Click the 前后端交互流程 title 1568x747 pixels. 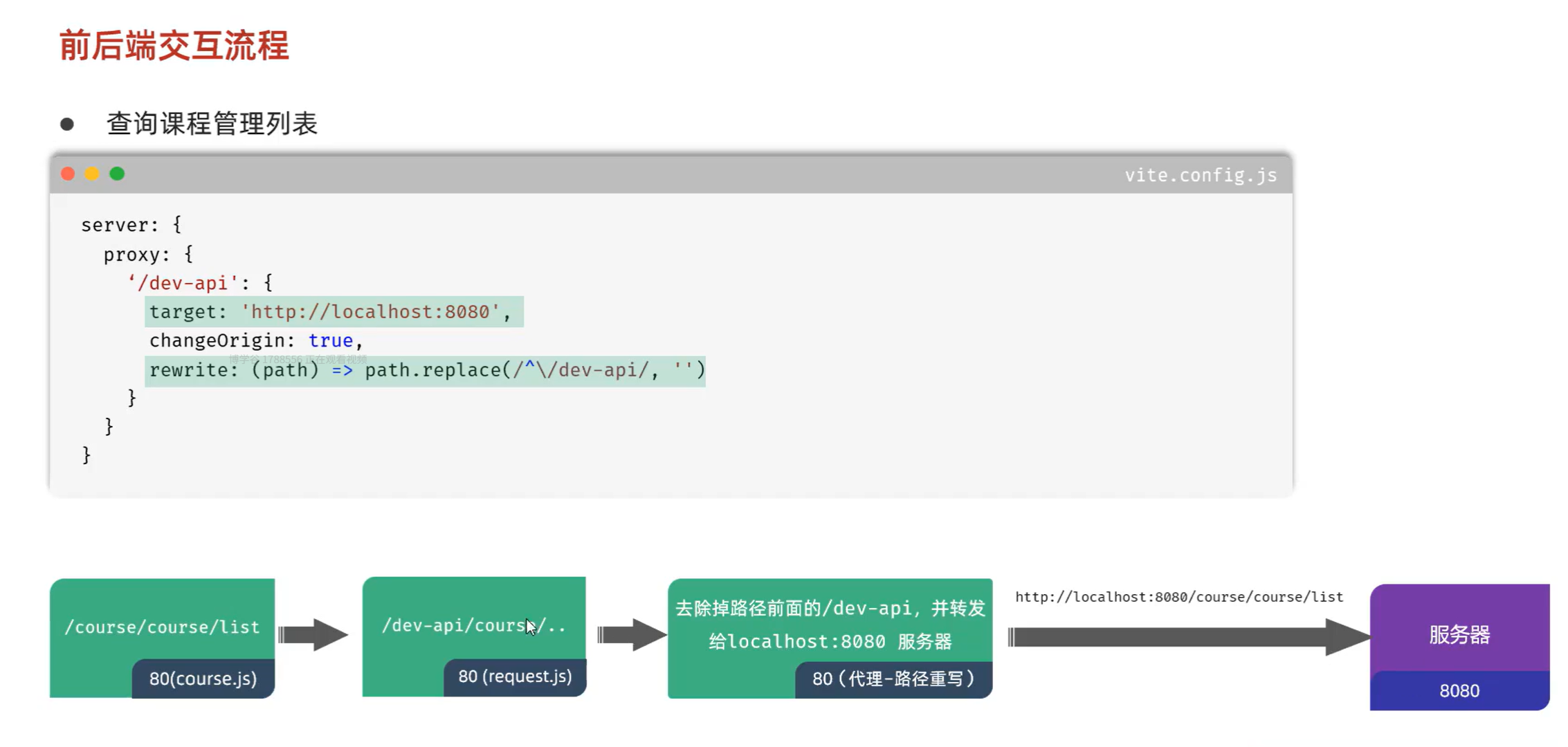point(174,46)
